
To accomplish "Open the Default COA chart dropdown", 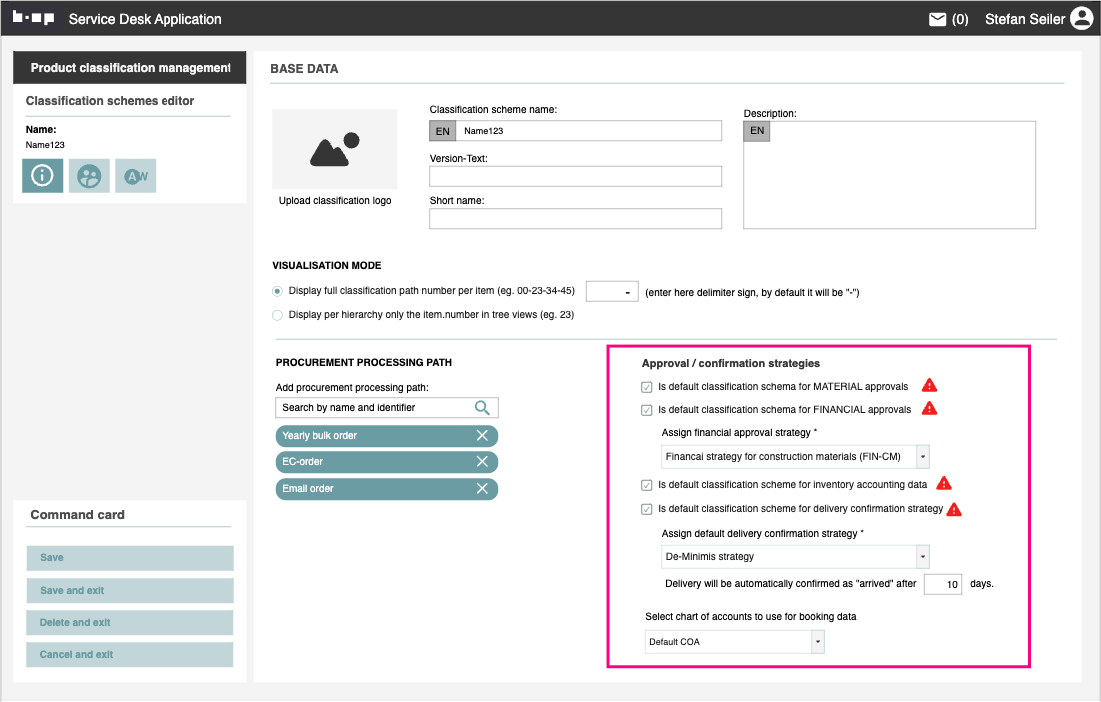I will [x=817, y=642].
